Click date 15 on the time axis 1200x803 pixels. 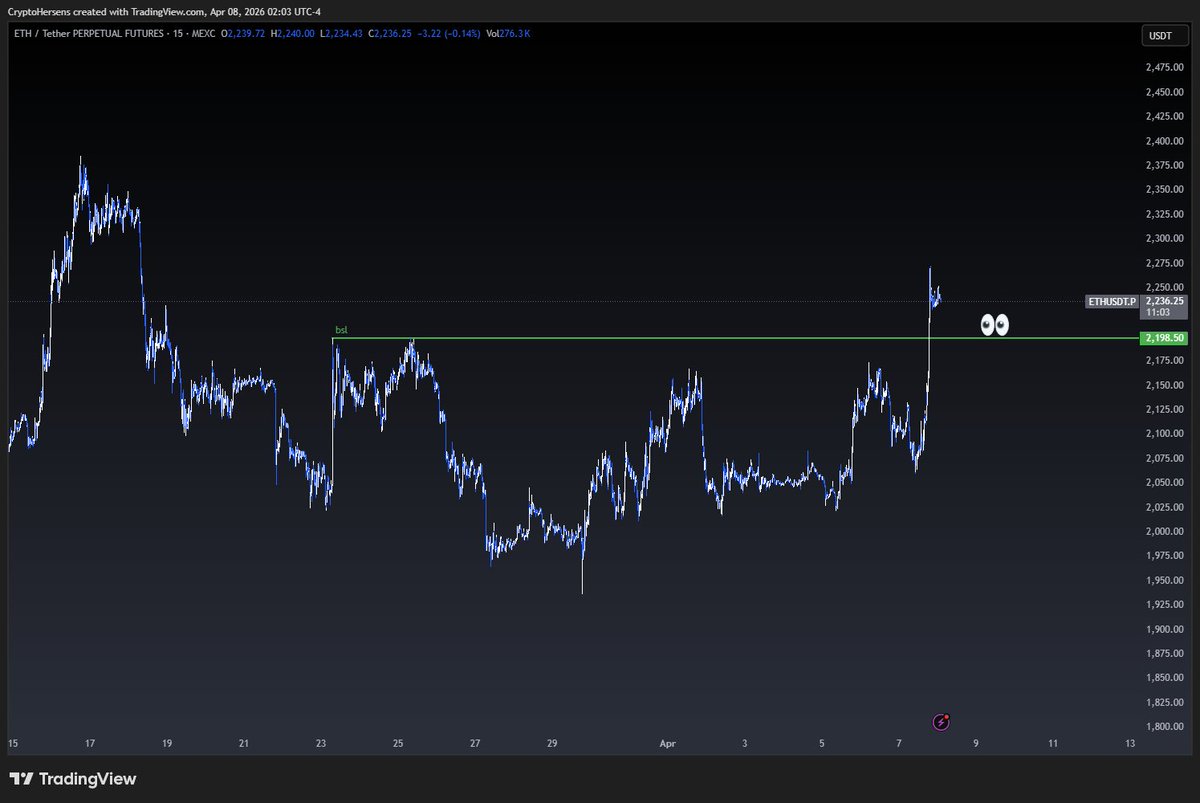coord(13,744)
